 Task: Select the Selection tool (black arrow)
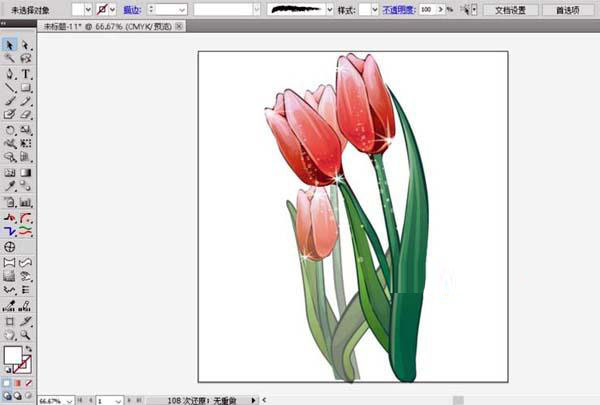click(10, 45)
